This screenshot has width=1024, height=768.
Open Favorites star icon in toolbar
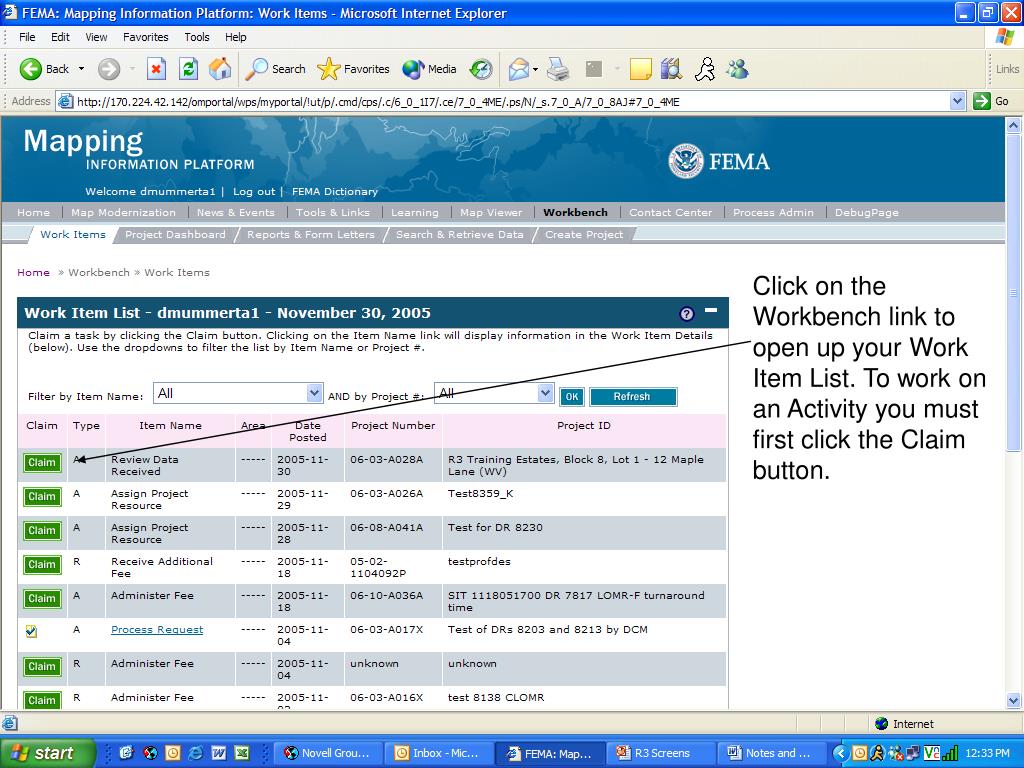coord(328,69)
